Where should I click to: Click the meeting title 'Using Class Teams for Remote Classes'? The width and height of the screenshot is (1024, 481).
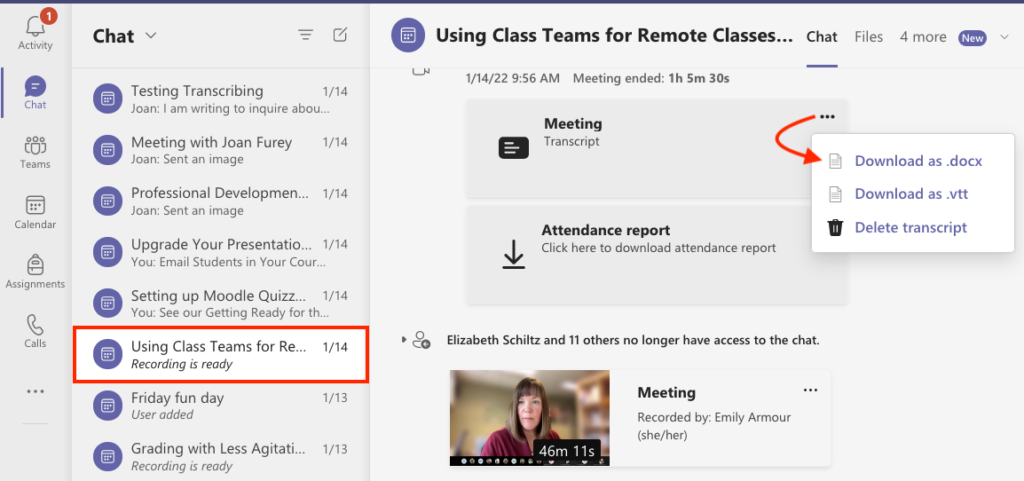pyautogui.click(x=614, y=35)
